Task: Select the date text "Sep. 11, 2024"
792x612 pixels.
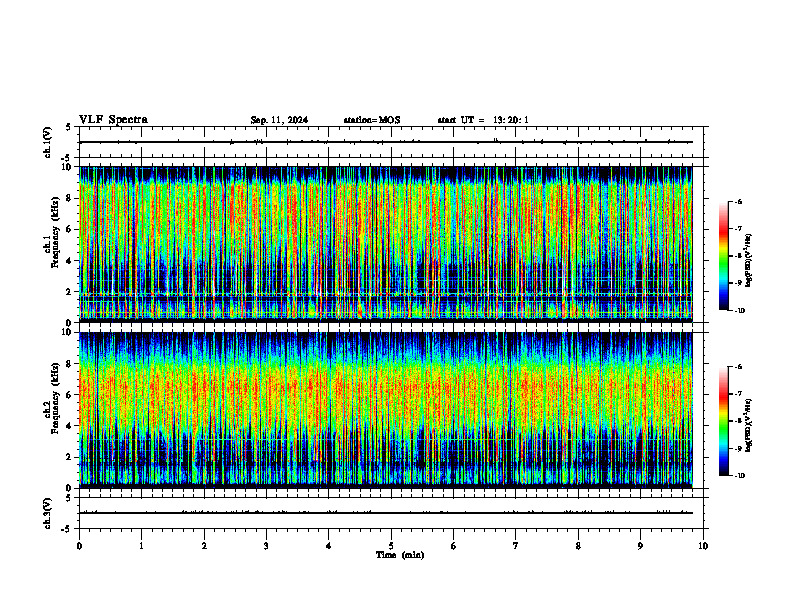Action: [279, 120]
